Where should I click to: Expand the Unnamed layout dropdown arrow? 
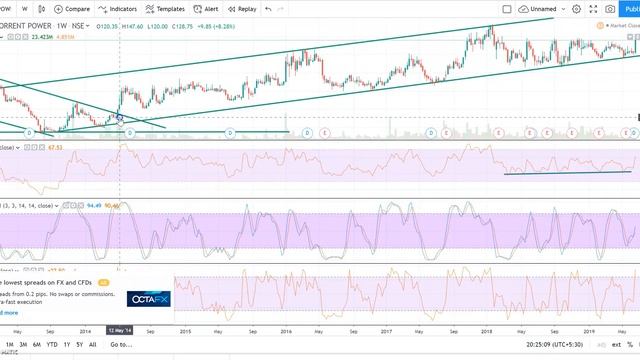pyautogui.click(x=563, y=9)
